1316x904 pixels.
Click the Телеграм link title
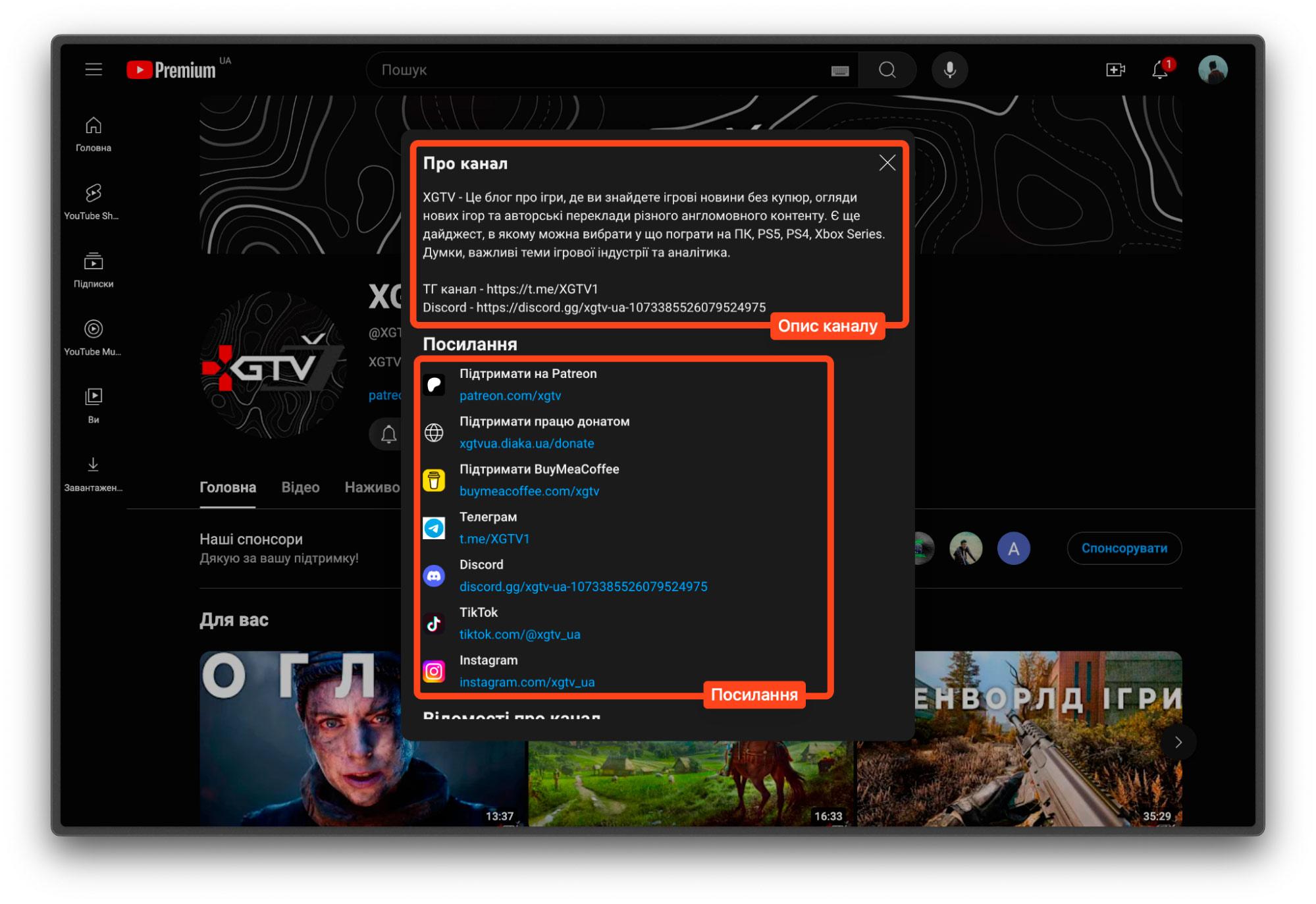coord(488,517)
